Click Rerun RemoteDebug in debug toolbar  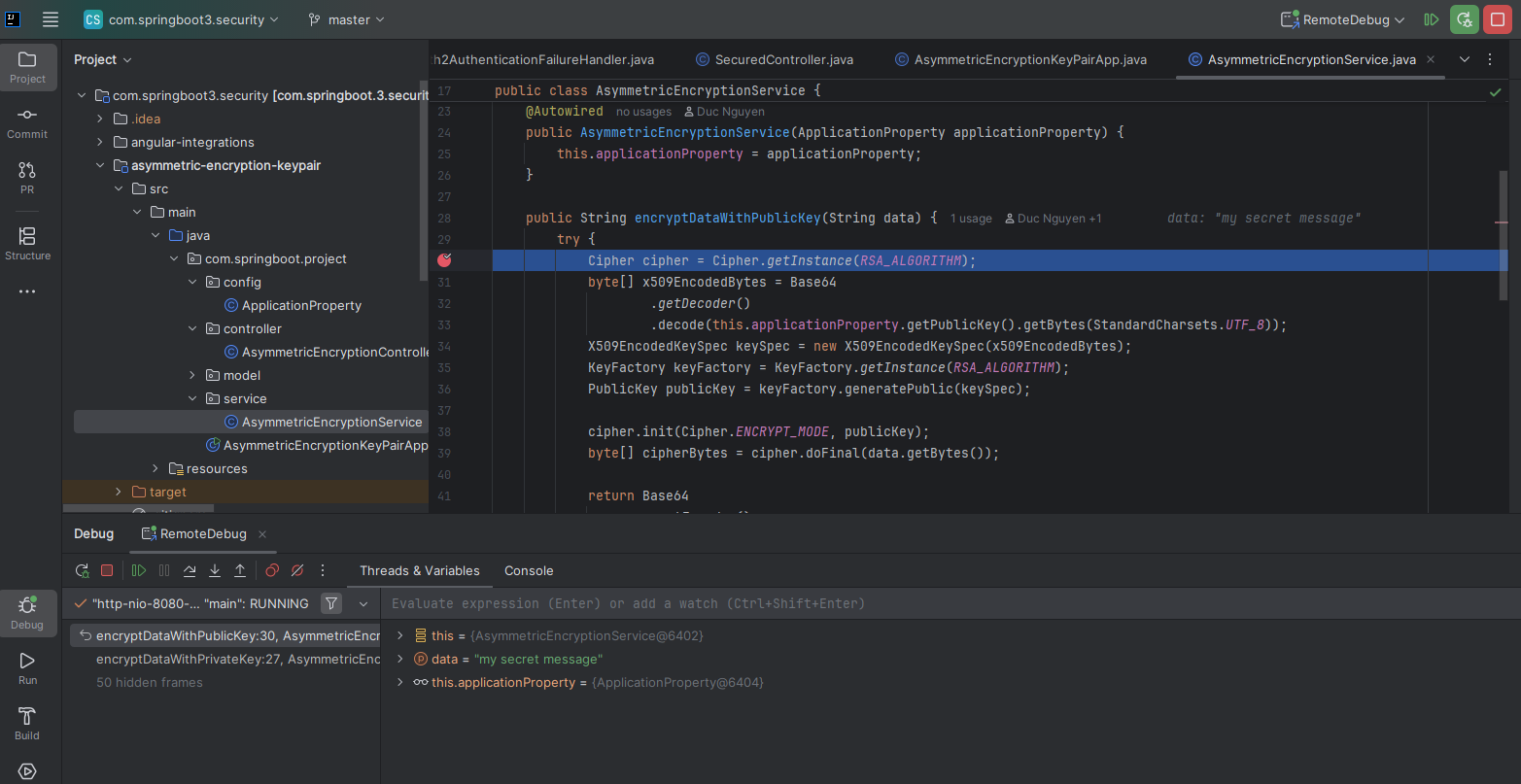click(x=83, y=570)
